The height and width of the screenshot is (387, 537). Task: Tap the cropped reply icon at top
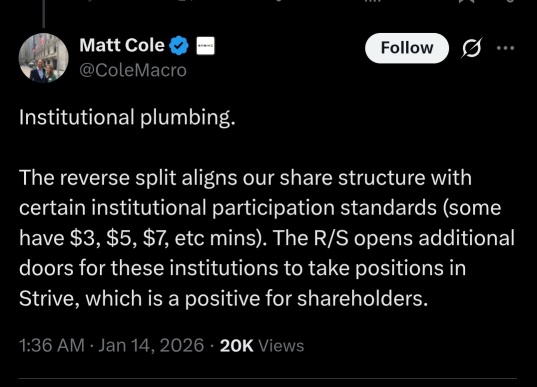click(90, 1)
